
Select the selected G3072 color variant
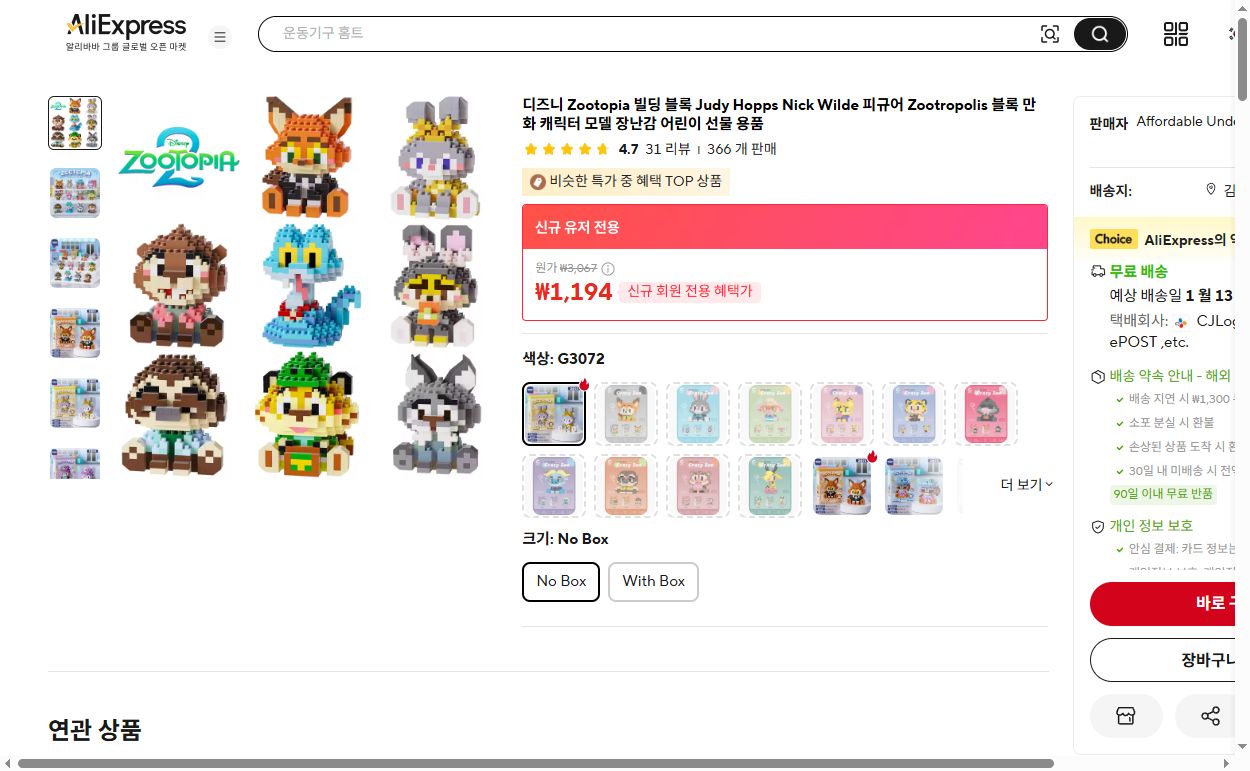(x=553, y=413)
